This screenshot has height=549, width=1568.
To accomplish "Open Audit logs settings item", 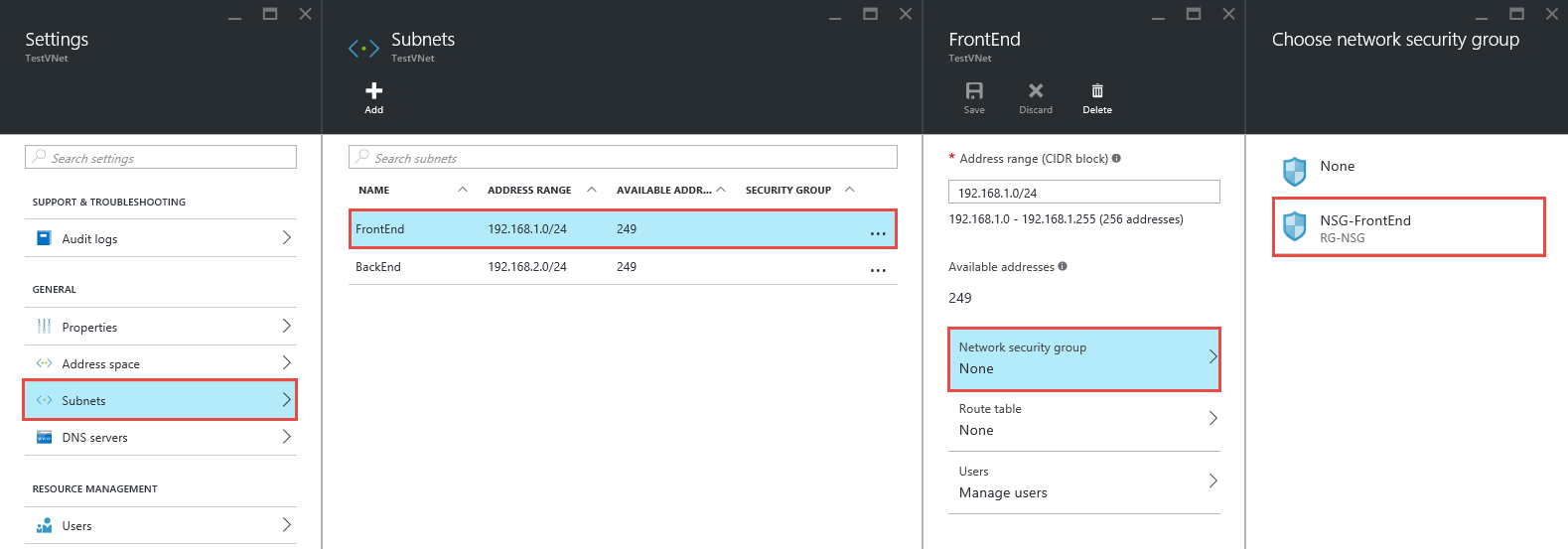I will coord(160,238).
